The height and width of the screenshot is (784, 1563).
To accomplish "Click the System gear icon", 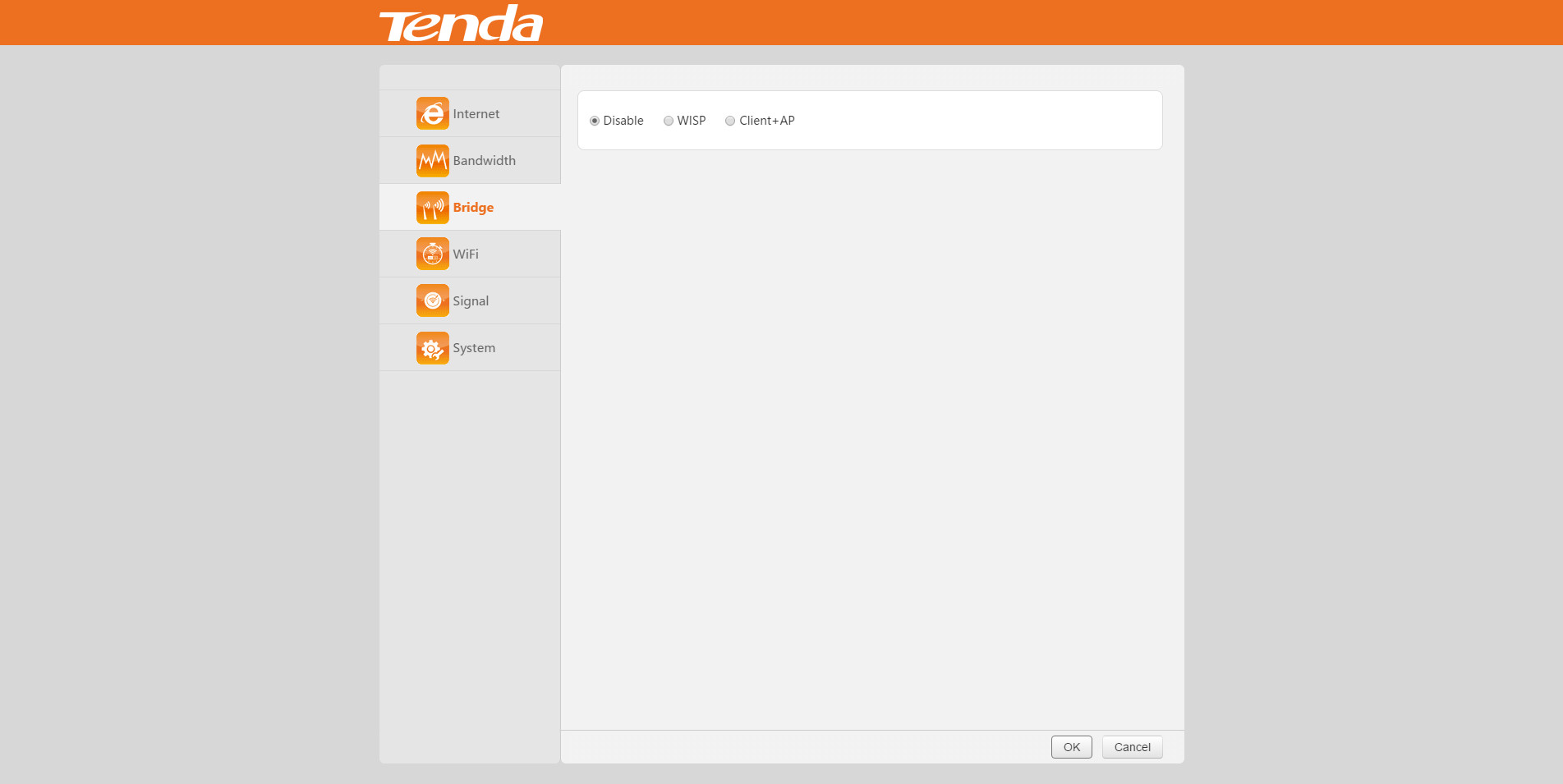I will coord(432,347).
